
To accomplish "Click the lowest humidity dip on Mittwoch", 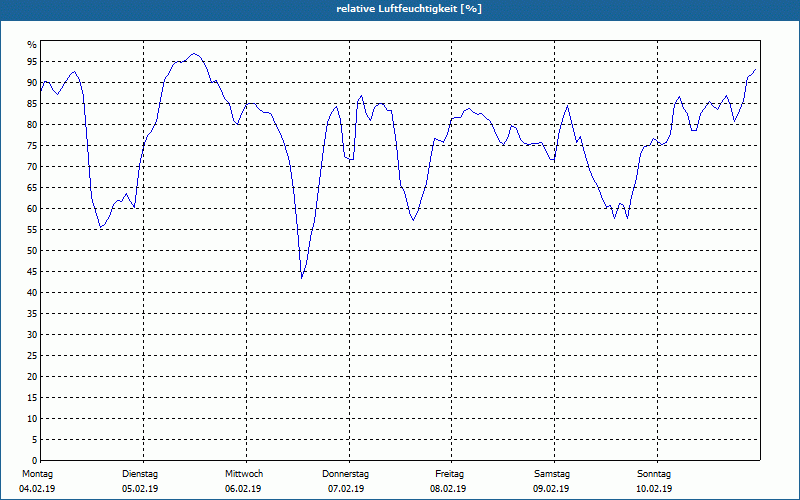I will pos(302,278).
